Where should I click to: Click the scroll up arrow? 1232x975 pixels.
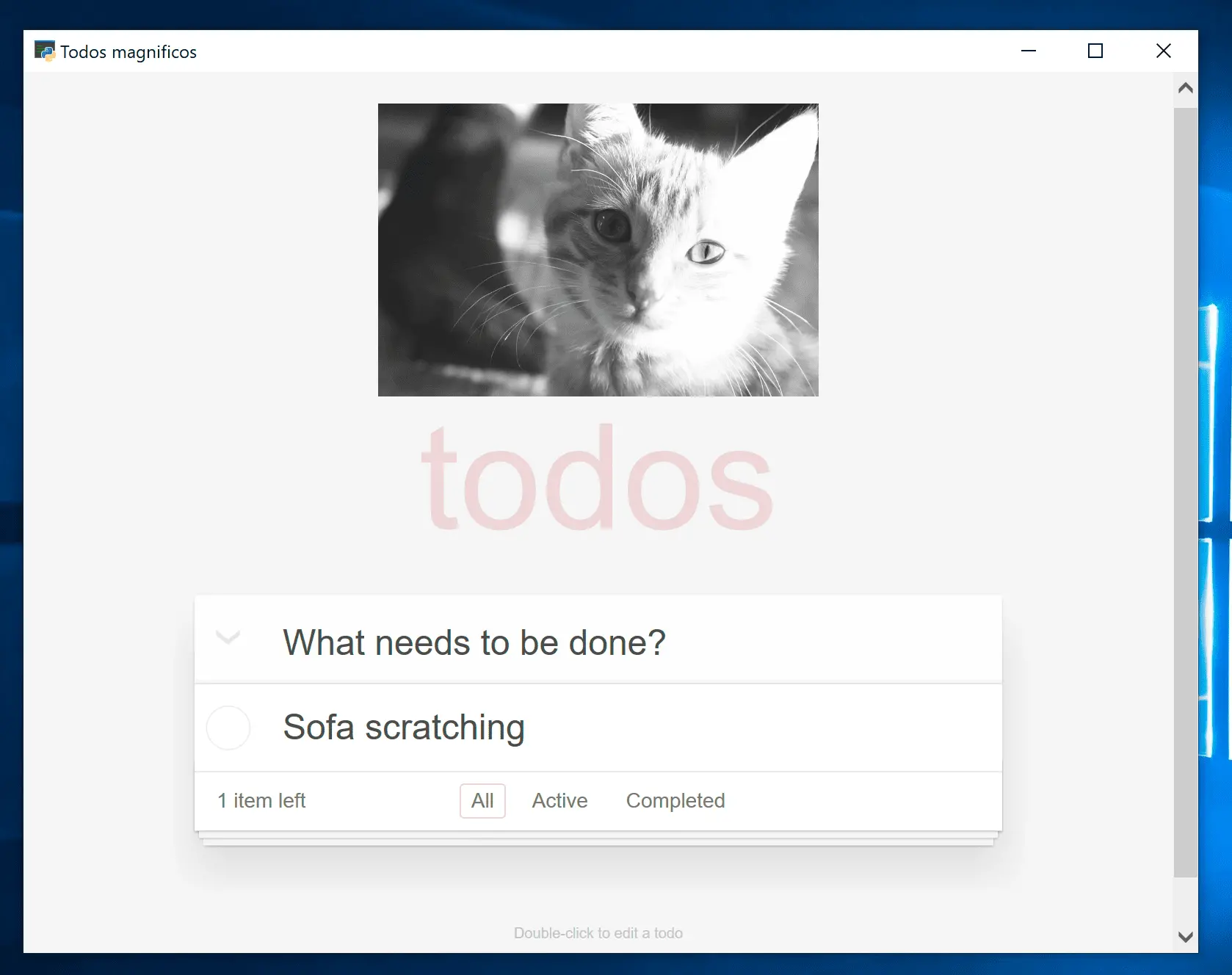click(1185, 89)
